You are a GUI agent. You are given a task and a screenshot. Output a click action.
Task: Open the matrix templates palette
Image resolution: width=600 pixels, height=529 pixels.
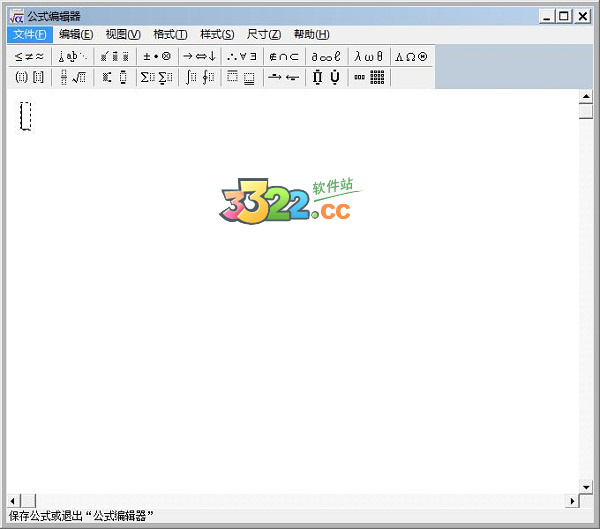[x=368, y=77]
